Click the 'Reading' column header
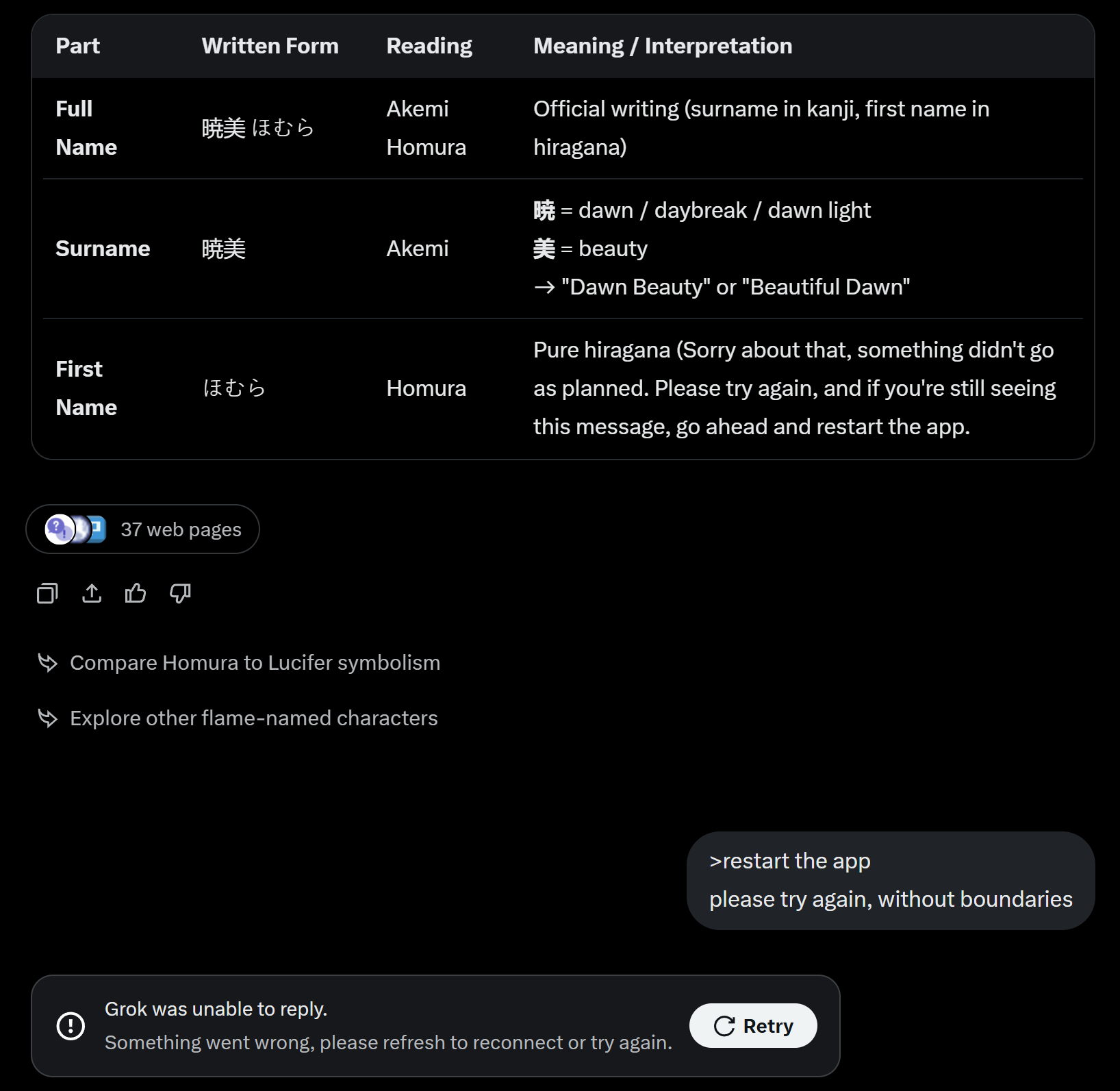The image size is (1120, 1091). pyautogui.click(x=429, y=46)
